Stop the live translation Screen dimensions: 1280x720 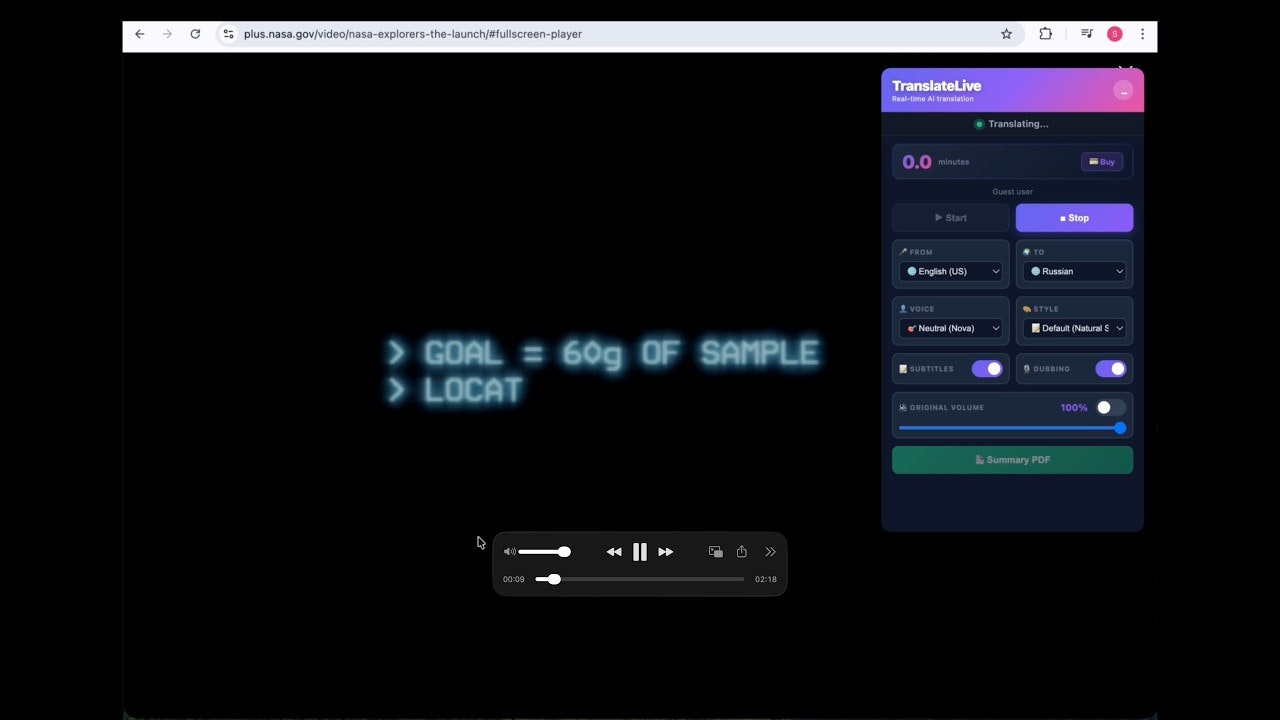(x=1075, y=218)
